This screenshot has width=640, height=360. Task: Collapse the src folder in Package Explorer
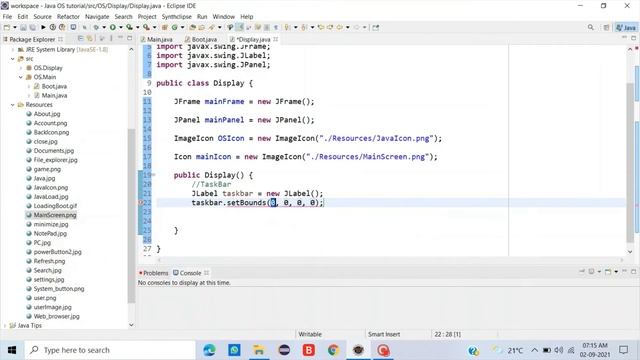pos(13,59)
